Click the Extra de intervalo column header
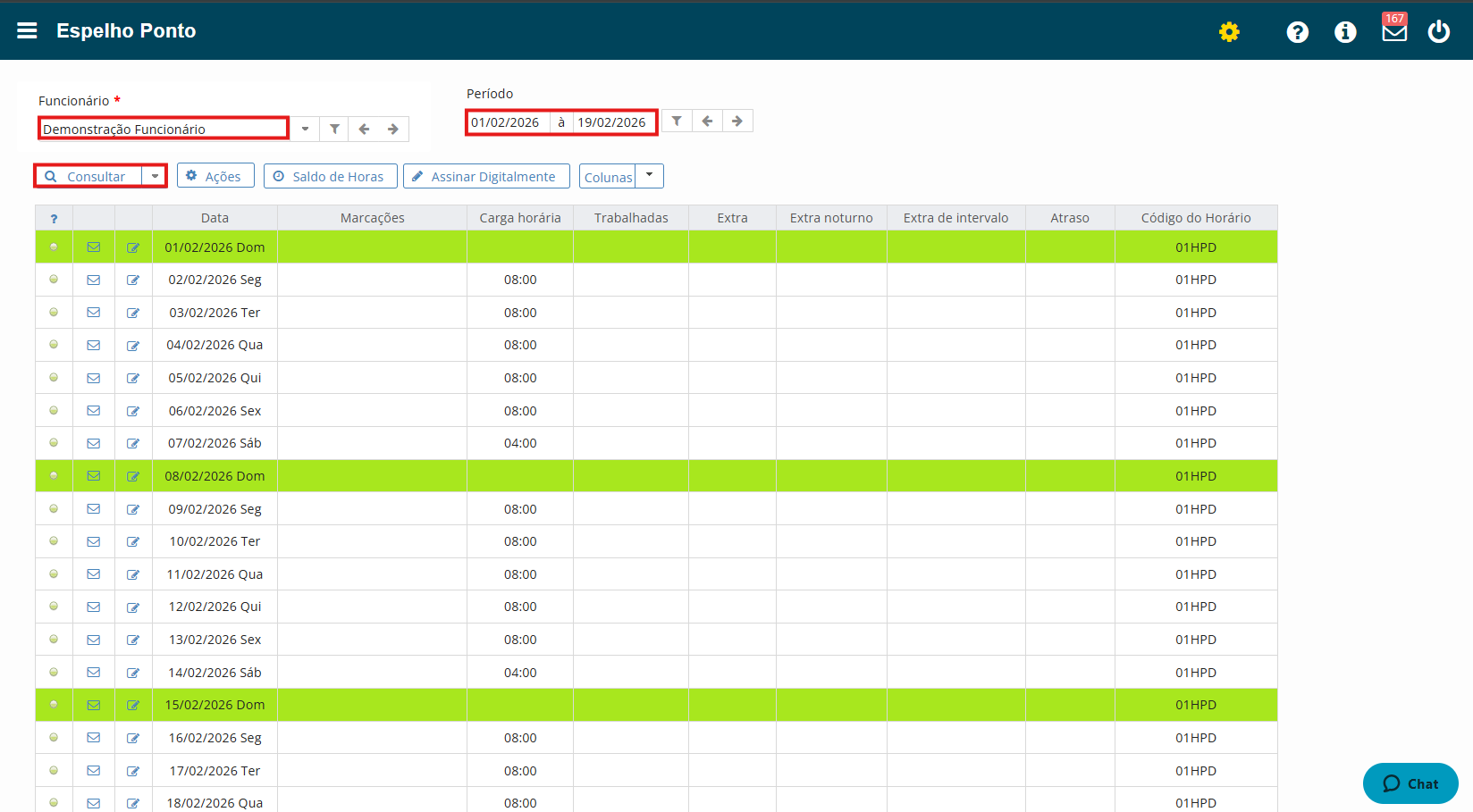Screen dimensions: 1473x812 click(x=955, y=218)
